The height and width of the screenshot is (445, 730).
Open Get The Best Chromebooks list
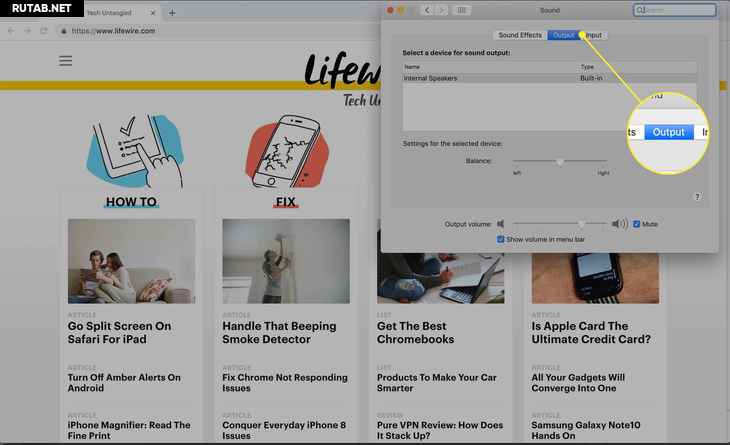click(x=415, y=333)
